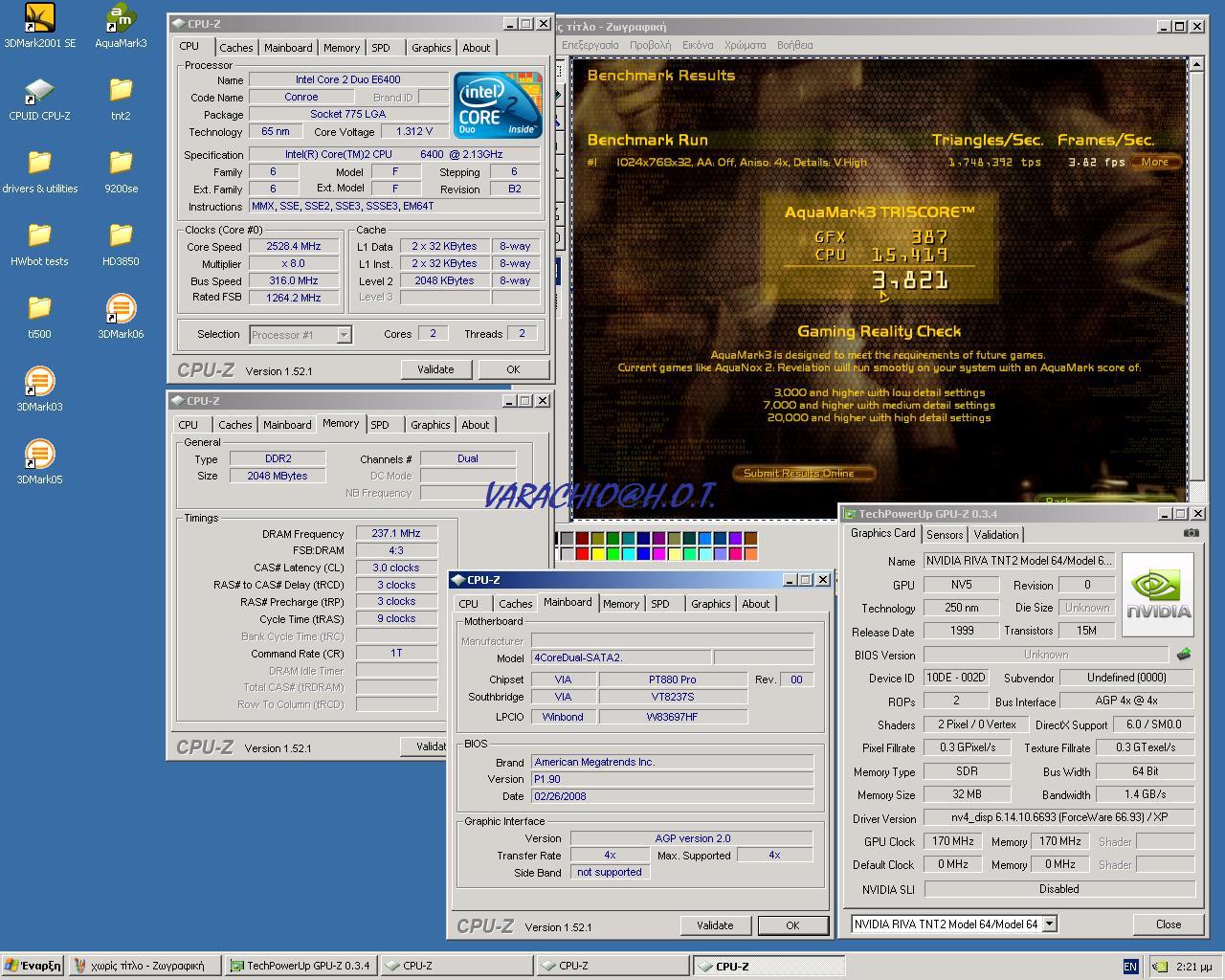Select the Validation tab in GPU-Z

996,535
